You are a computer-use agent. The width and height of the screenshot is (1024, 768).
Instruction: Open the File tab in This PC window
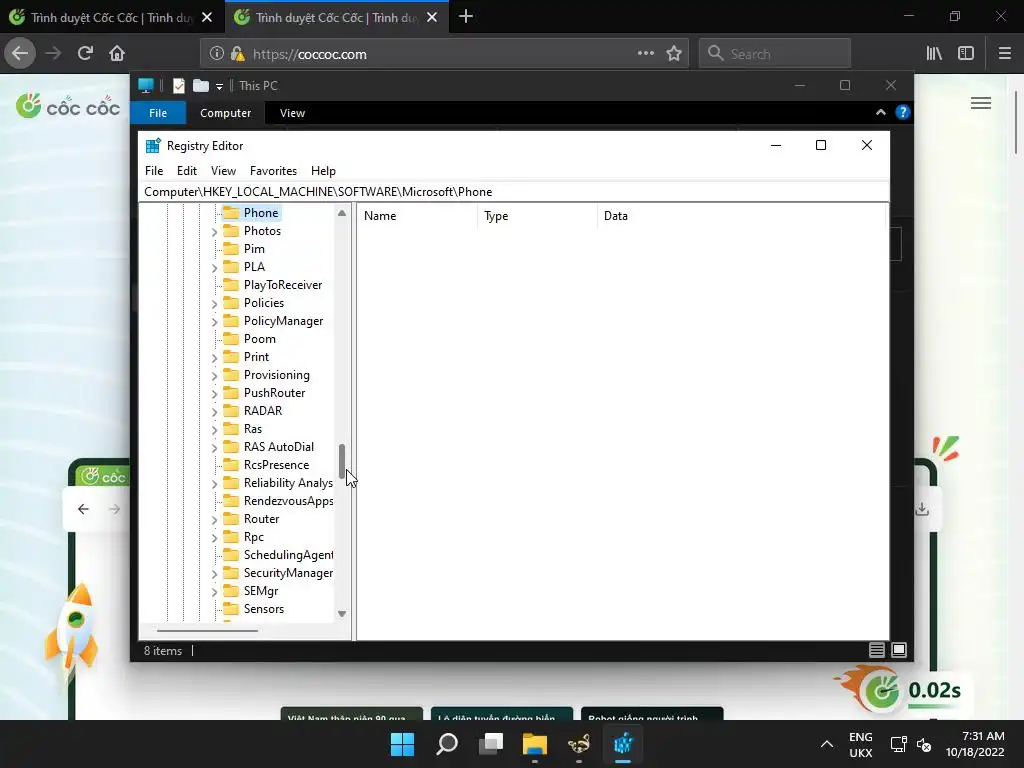[158, 113]
